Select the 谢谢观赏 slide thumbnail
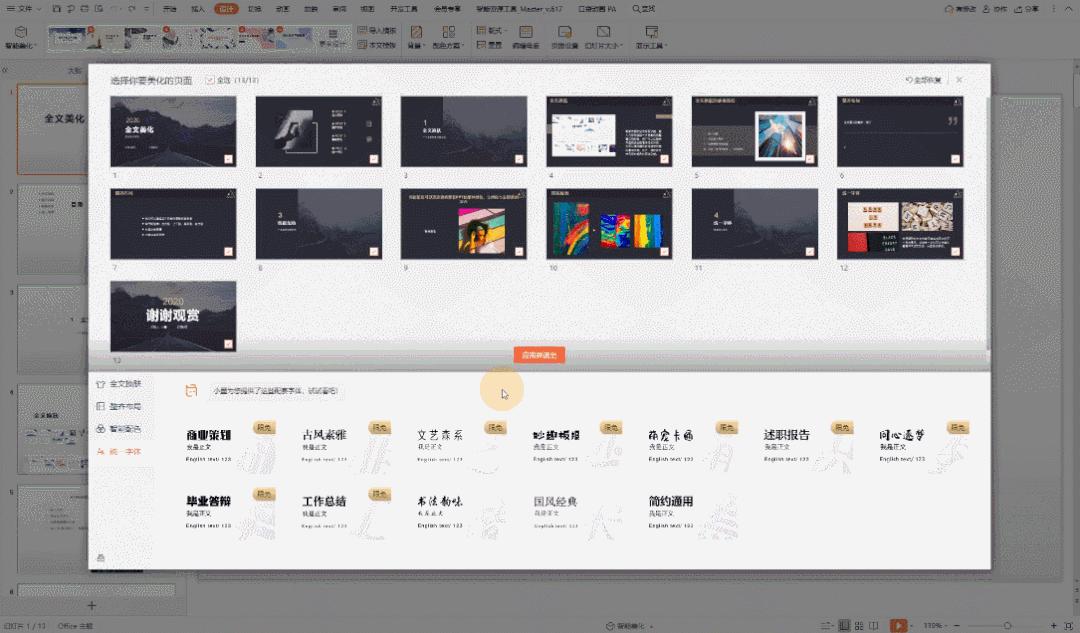Viewport: 1080px width, 633px height. coord(172,313)
